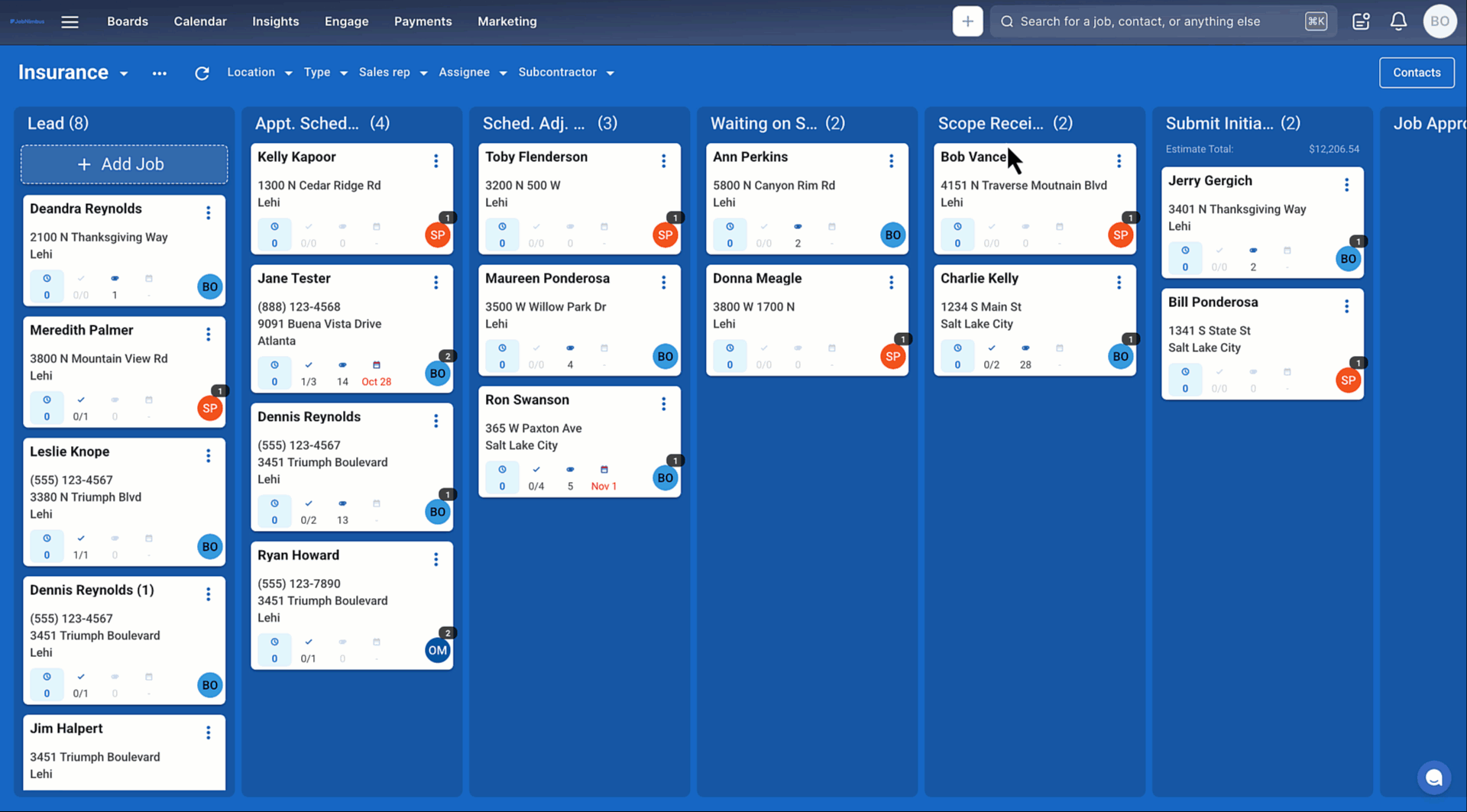Open the notifications bell icon
This screenshot has height=812, width=1467.
click(x=1399, y=21)
